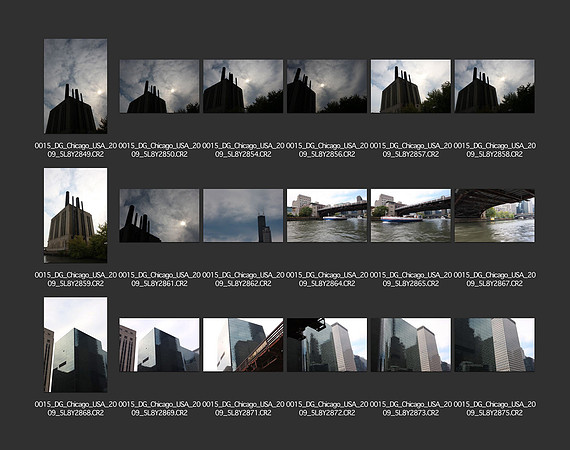Image resolution: width=570 pixels, height=450 pixels.
Task: Select the thumbnail of image SL8Y2854.CR2
Action: tap(243, 87)
